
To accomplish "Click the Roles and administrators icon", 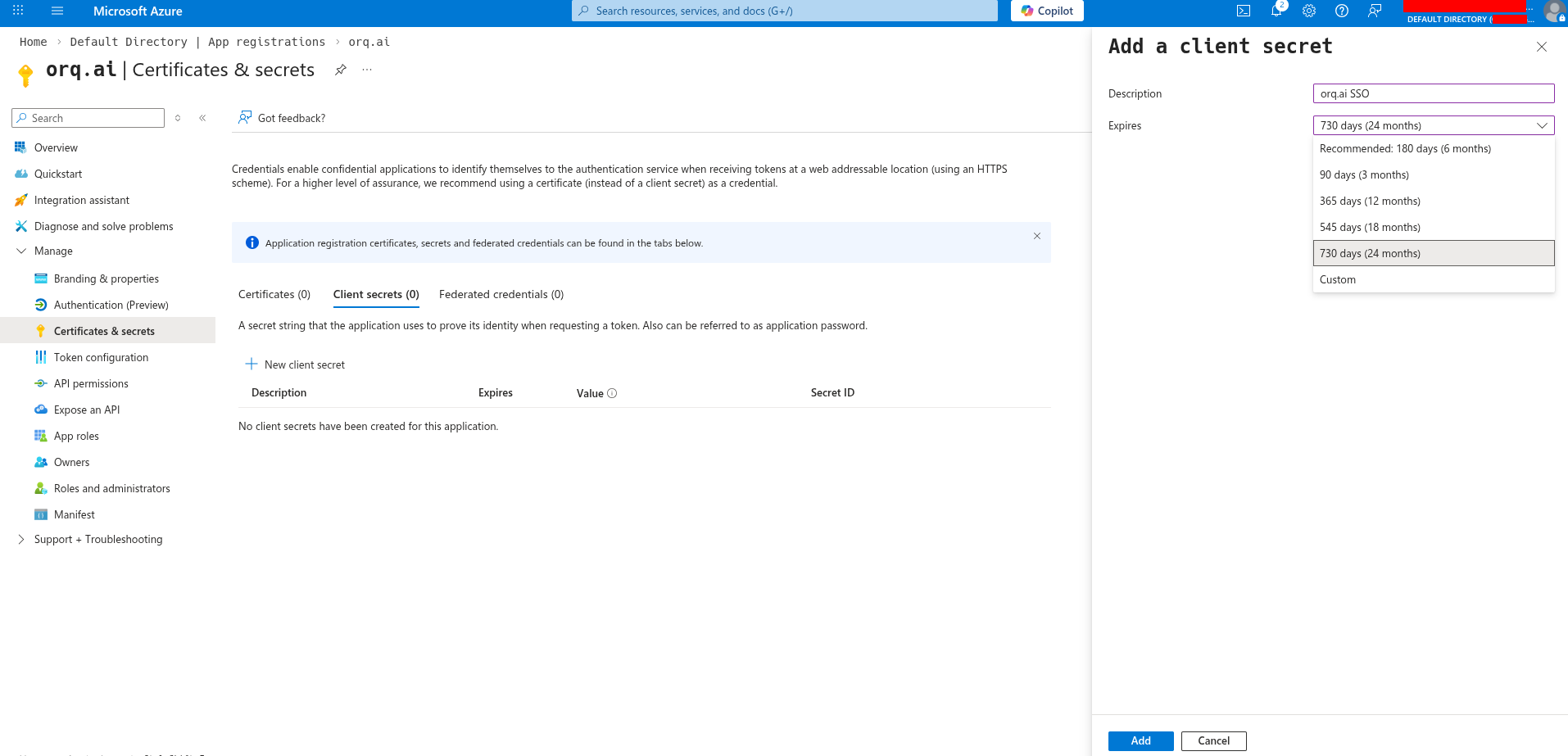I will 40,488.
